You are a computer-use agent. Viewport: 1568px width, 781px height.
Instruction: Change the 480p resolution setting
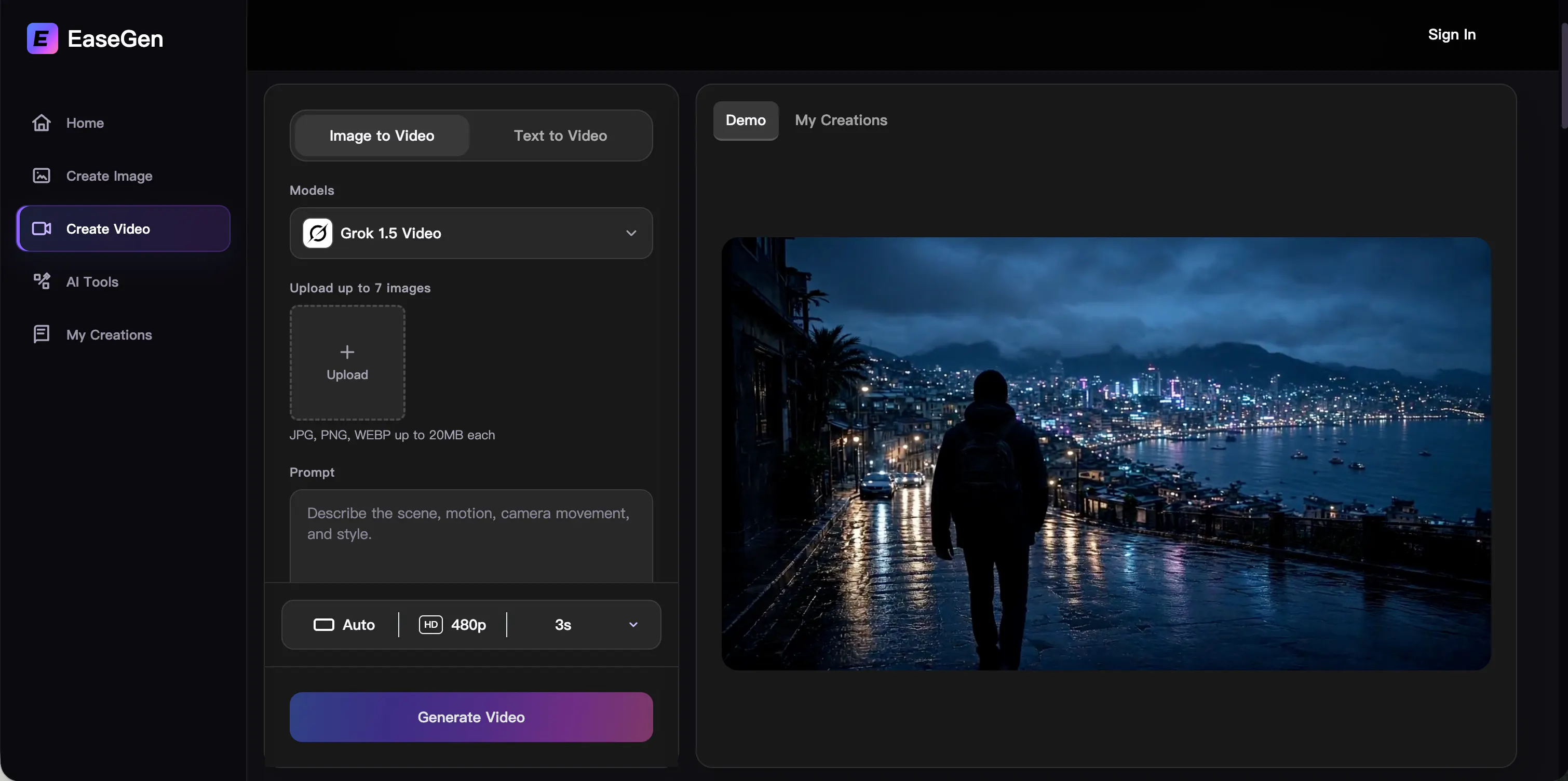point(452,625)
